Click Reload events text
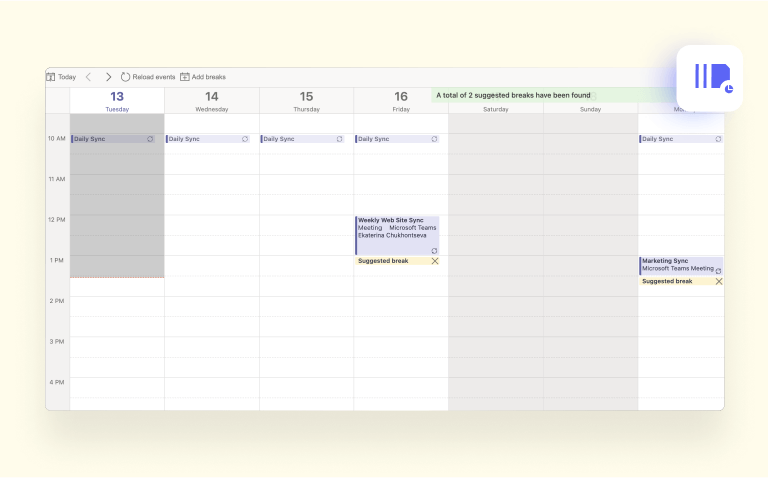Screen dimensions: 768x481 tap(154, 77)
